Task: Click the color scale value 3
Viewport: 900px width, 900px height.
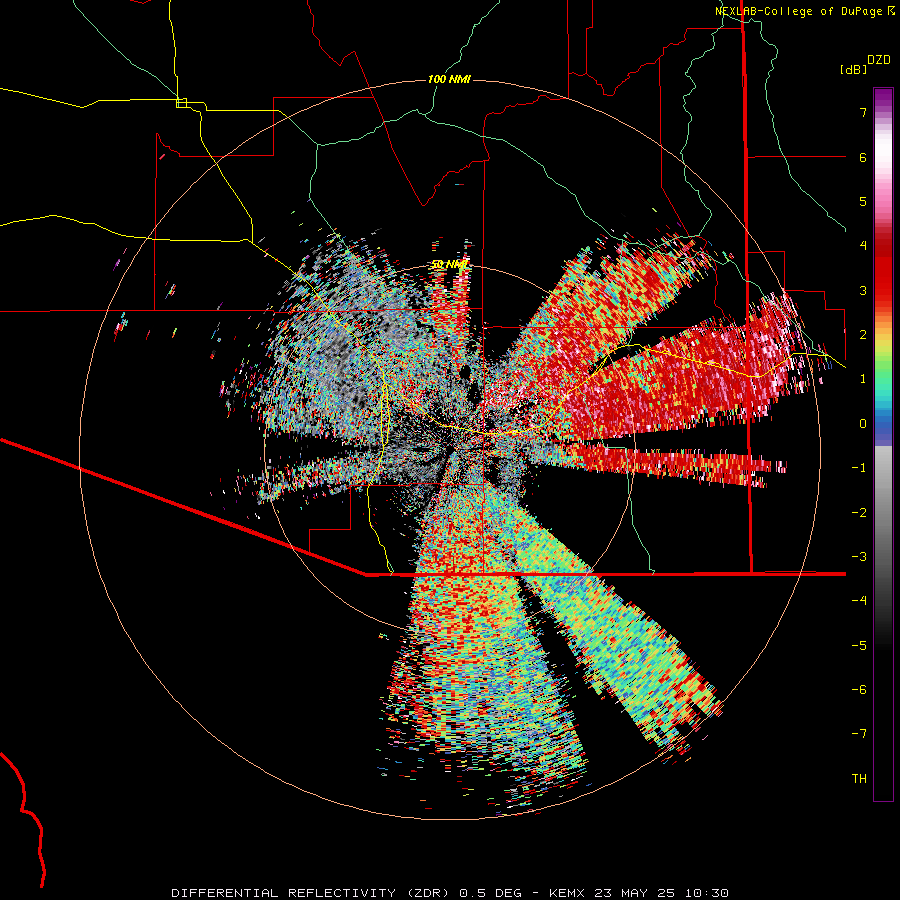Action: click(x=863, y=290)
